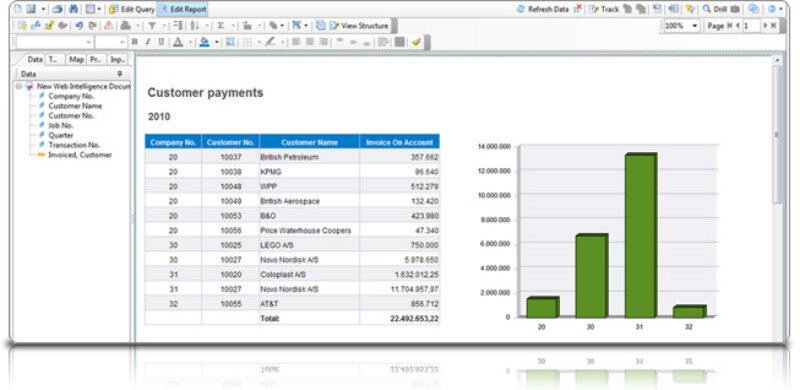
Task: Click the Find binoculars icon
Action: pos(73,9)
